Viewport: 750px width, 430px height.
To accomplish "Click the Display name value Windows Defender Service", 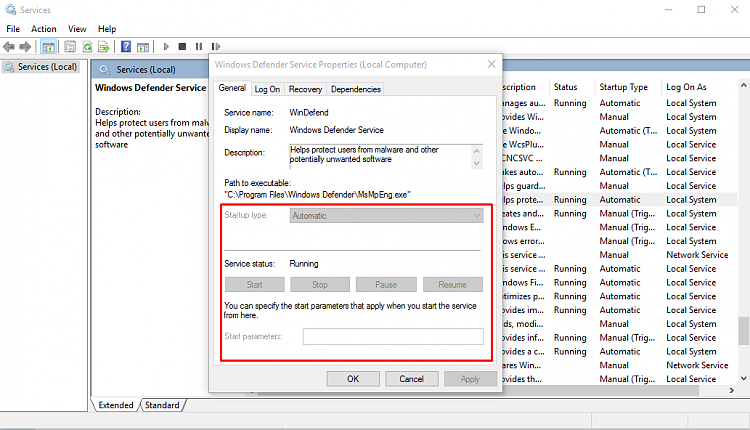I will tap(336, 130).
